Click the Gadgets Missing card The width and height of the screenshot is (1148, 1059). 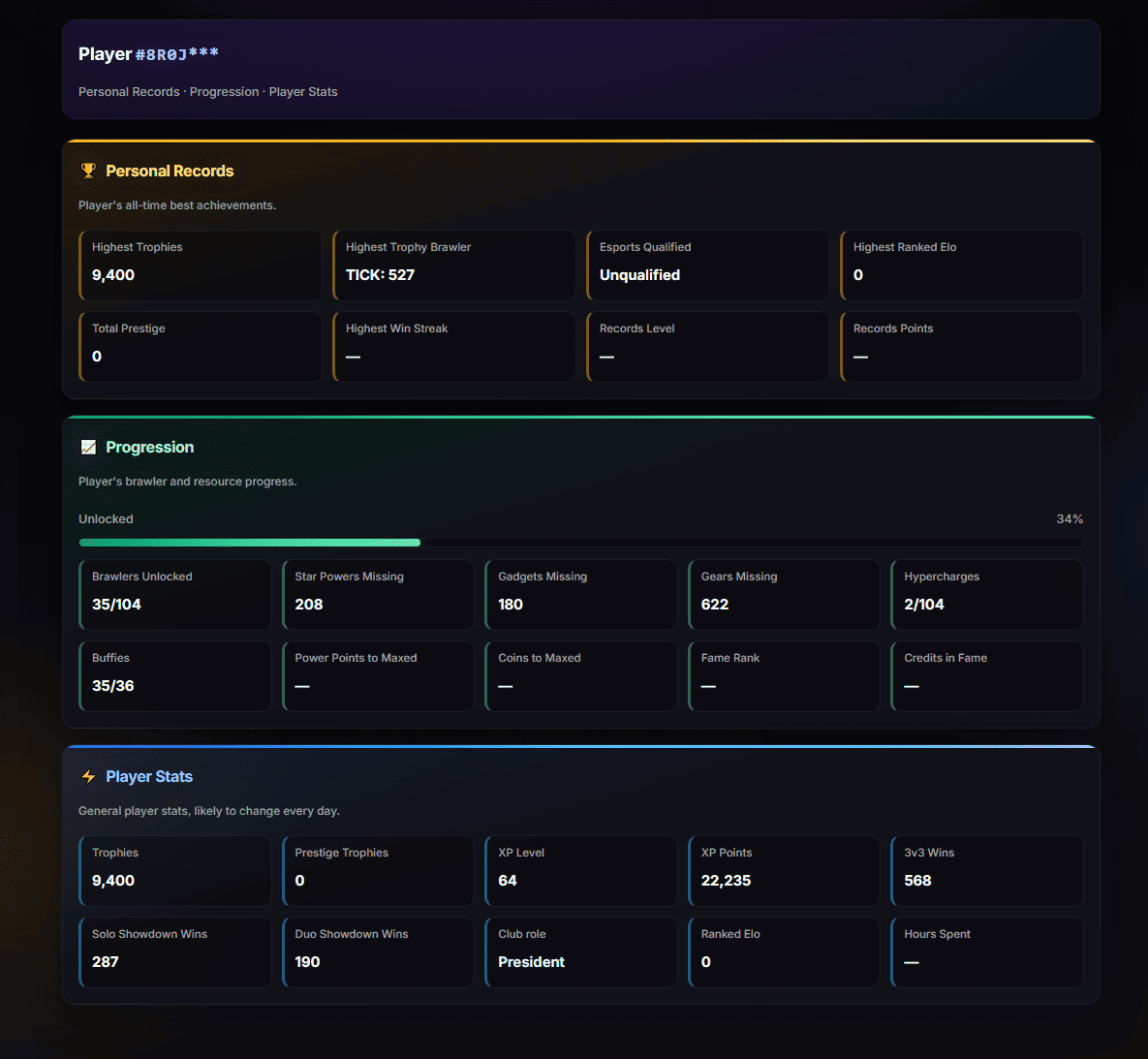tap(580, 595)
